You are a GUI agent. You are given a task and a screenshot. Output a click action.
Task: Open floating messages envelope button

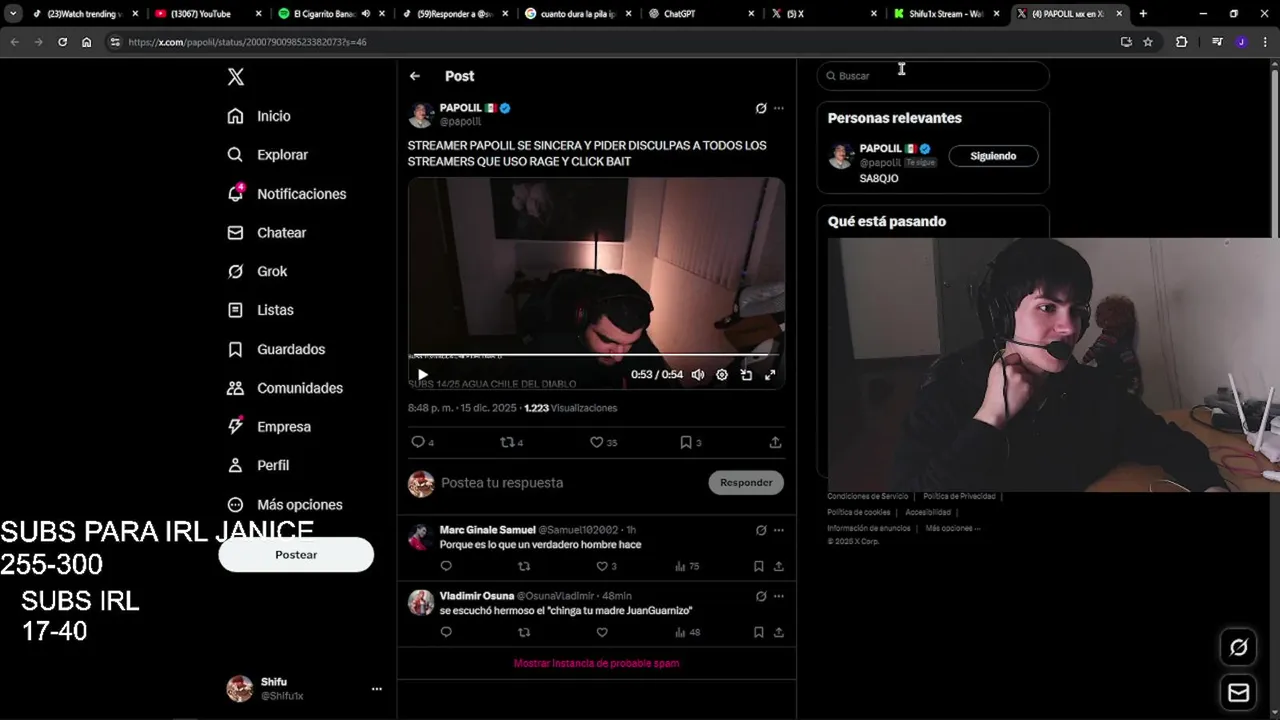(1238, 692)
